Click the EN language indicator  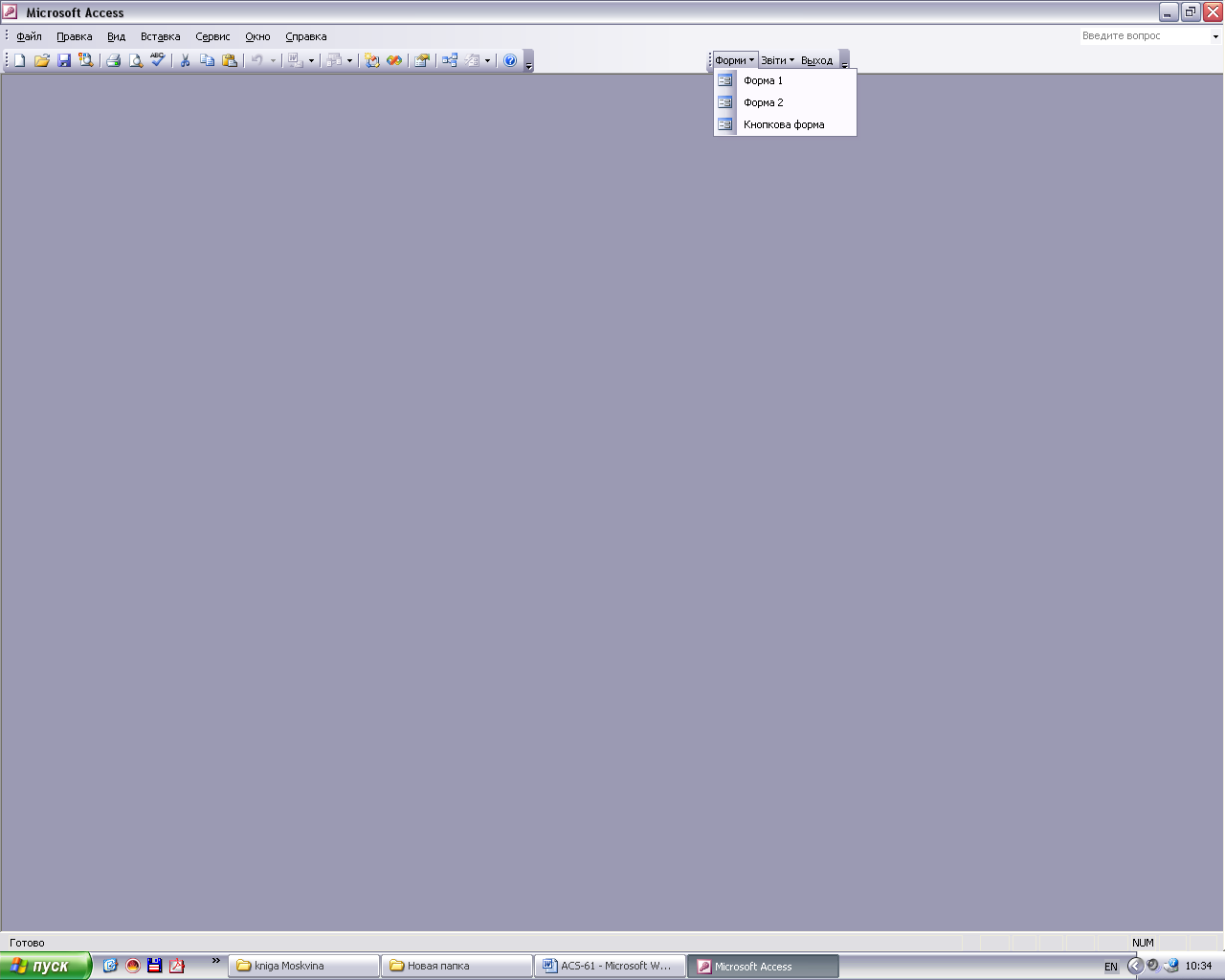tap(1110, 967)
